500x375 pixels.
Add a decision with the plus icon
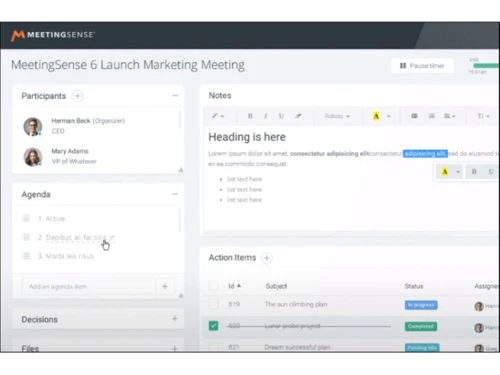click(175, 319)
